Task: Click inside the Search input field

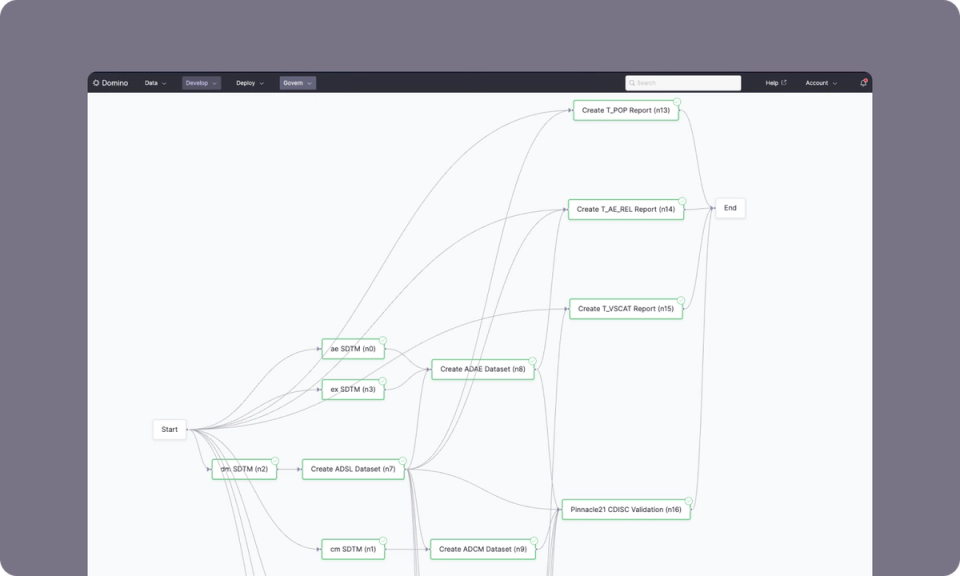Action: (x=683, y=82)
